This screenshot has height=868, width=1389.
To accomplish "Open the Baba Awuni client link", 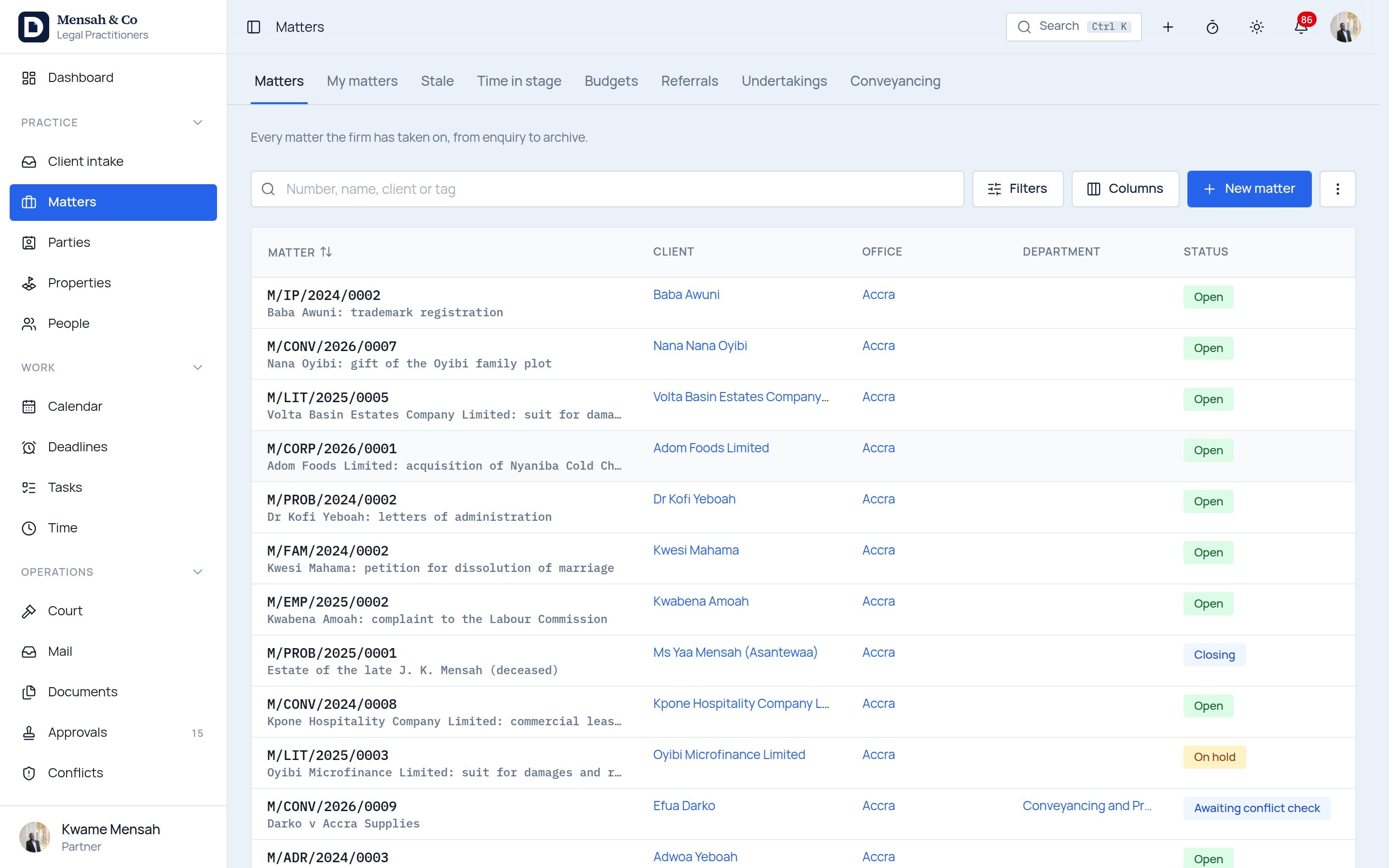I will click(686, 295).
